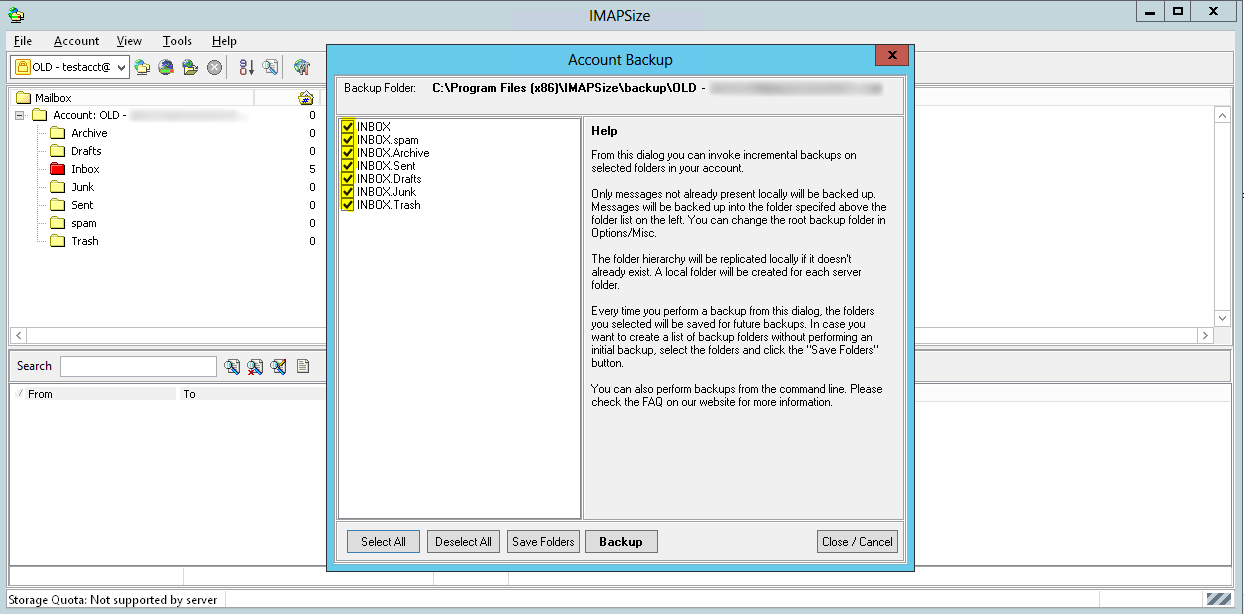Click the check size globe toolbar icon
1244x614 pixels.
coord(167,67)
